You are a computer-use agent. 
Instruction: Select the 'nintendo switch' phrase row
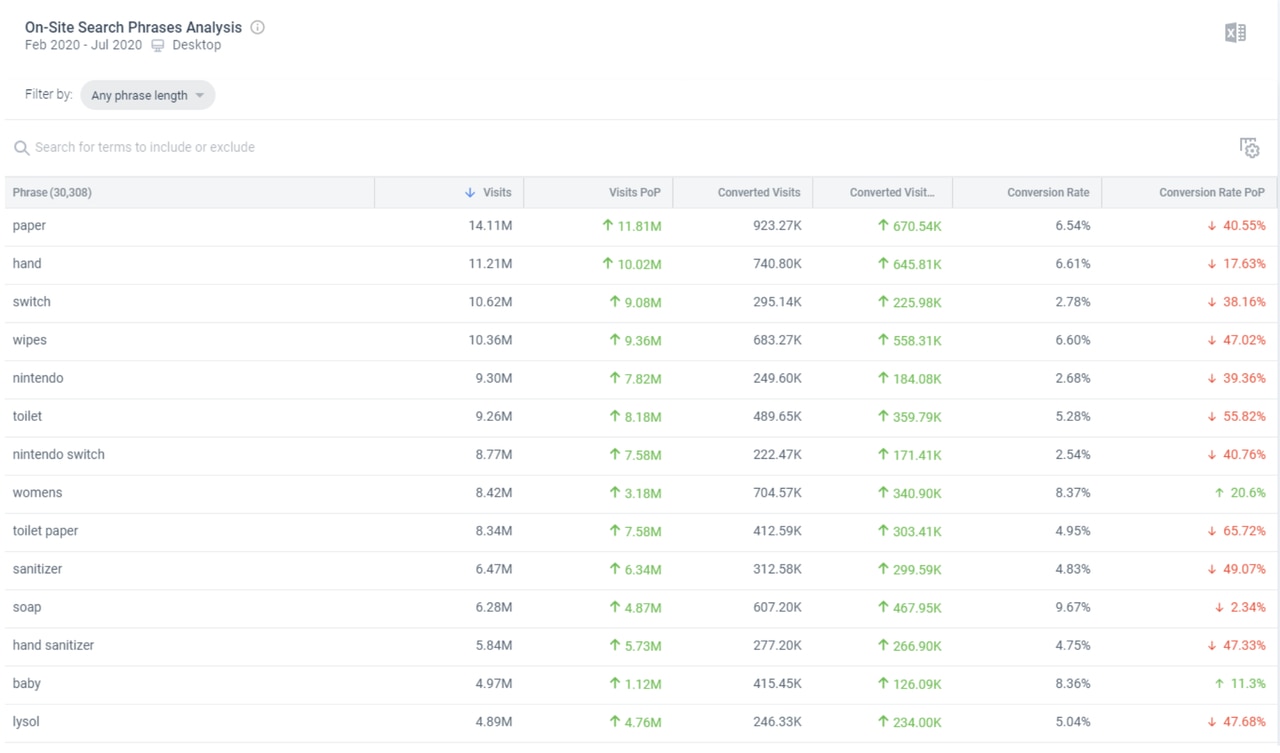coord(58,455)
